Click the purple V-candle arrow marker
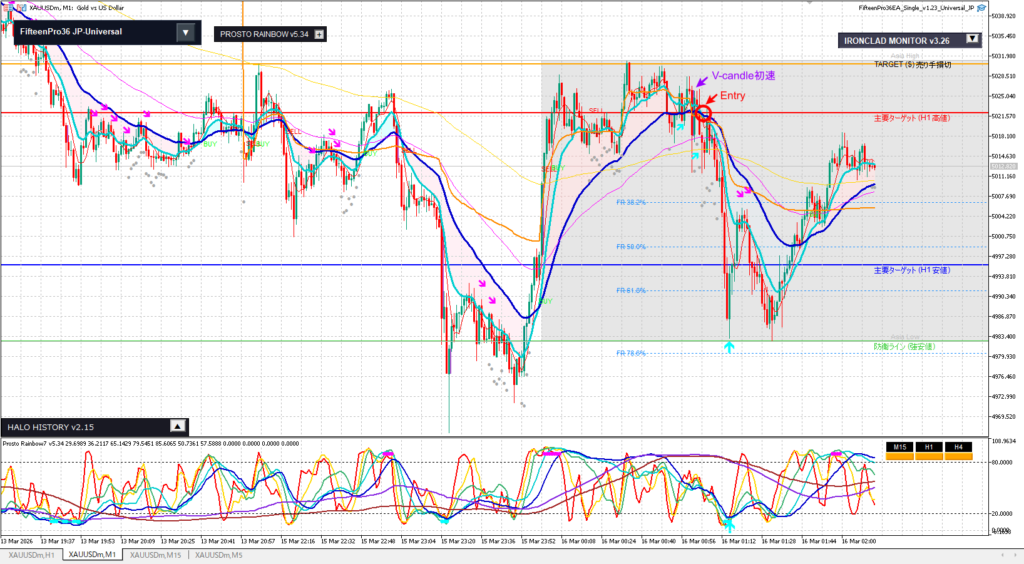Viewport: 1024px width, 564px height. click(x=702, y=83)
